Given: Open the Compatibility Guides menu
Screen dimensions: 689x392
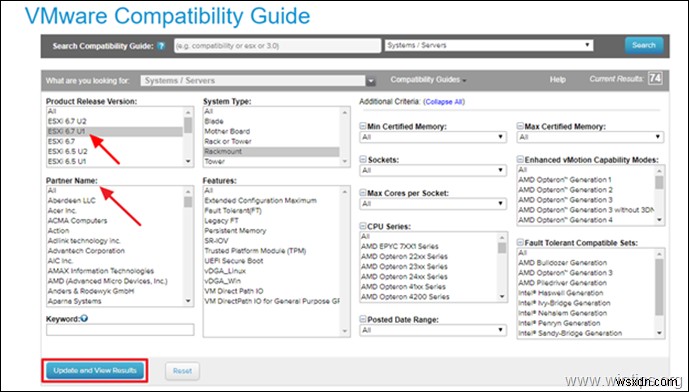Looking at the screenshot, I should [x=428, y=80].
